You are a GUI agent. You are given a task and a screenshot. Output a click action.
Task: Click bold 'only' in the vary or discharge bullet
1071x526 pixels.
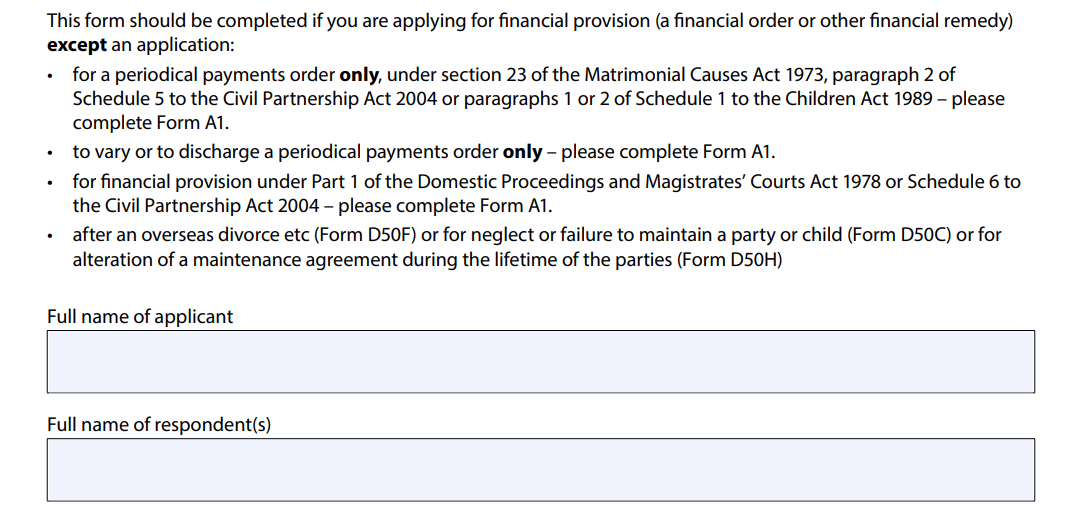523,152
